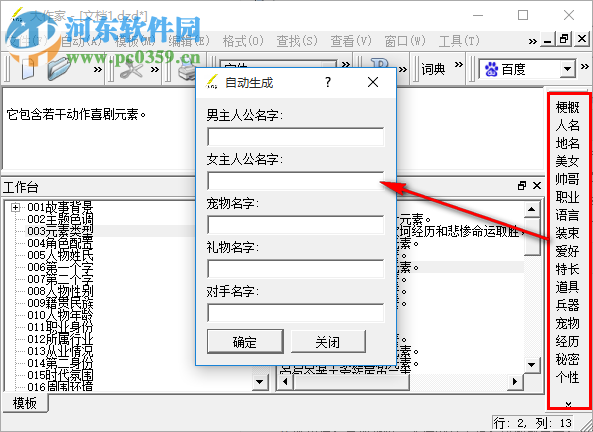This screenshot has height=432, width=593.
Task: Expand the 001故事背景 tree node
Action: click(x=15, y=207)
